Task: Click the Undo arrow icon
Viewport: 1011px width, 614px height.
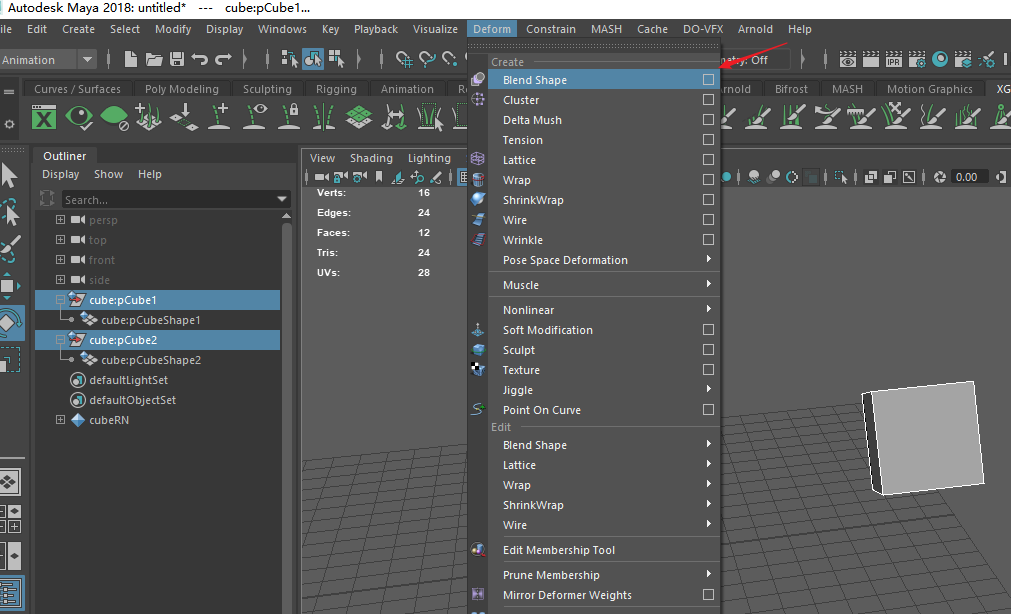Action: [200, 60]
